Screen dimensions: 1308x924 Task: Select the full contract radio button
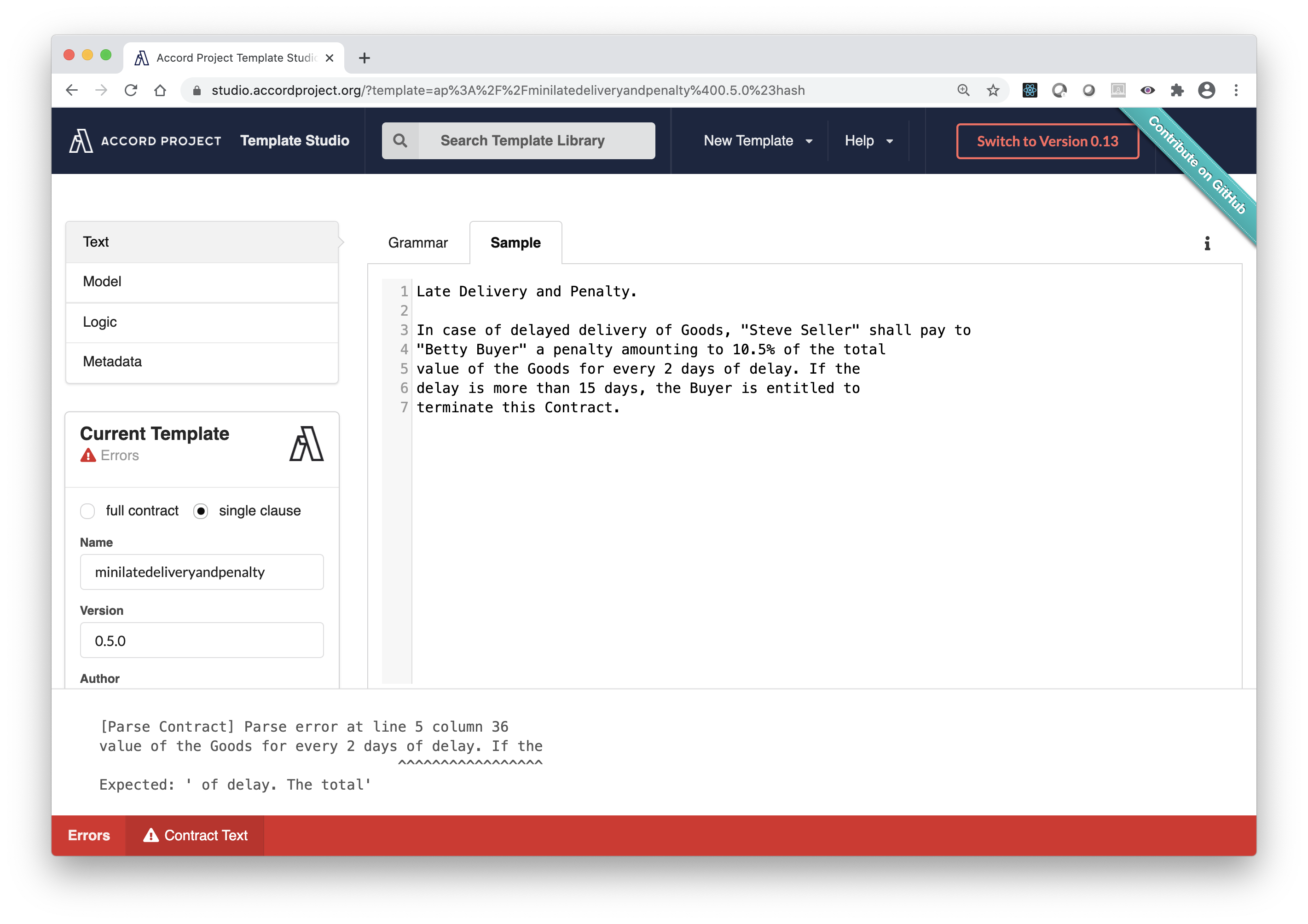click(88, 510)
